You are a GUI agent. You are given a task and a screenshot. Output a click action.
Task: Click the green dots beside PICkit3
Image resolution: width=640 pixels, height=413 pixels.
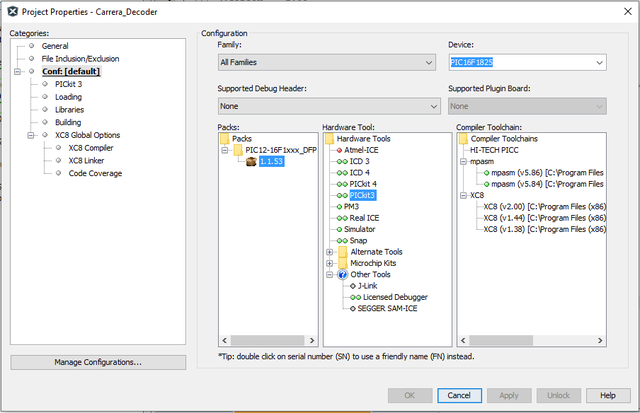342,195
